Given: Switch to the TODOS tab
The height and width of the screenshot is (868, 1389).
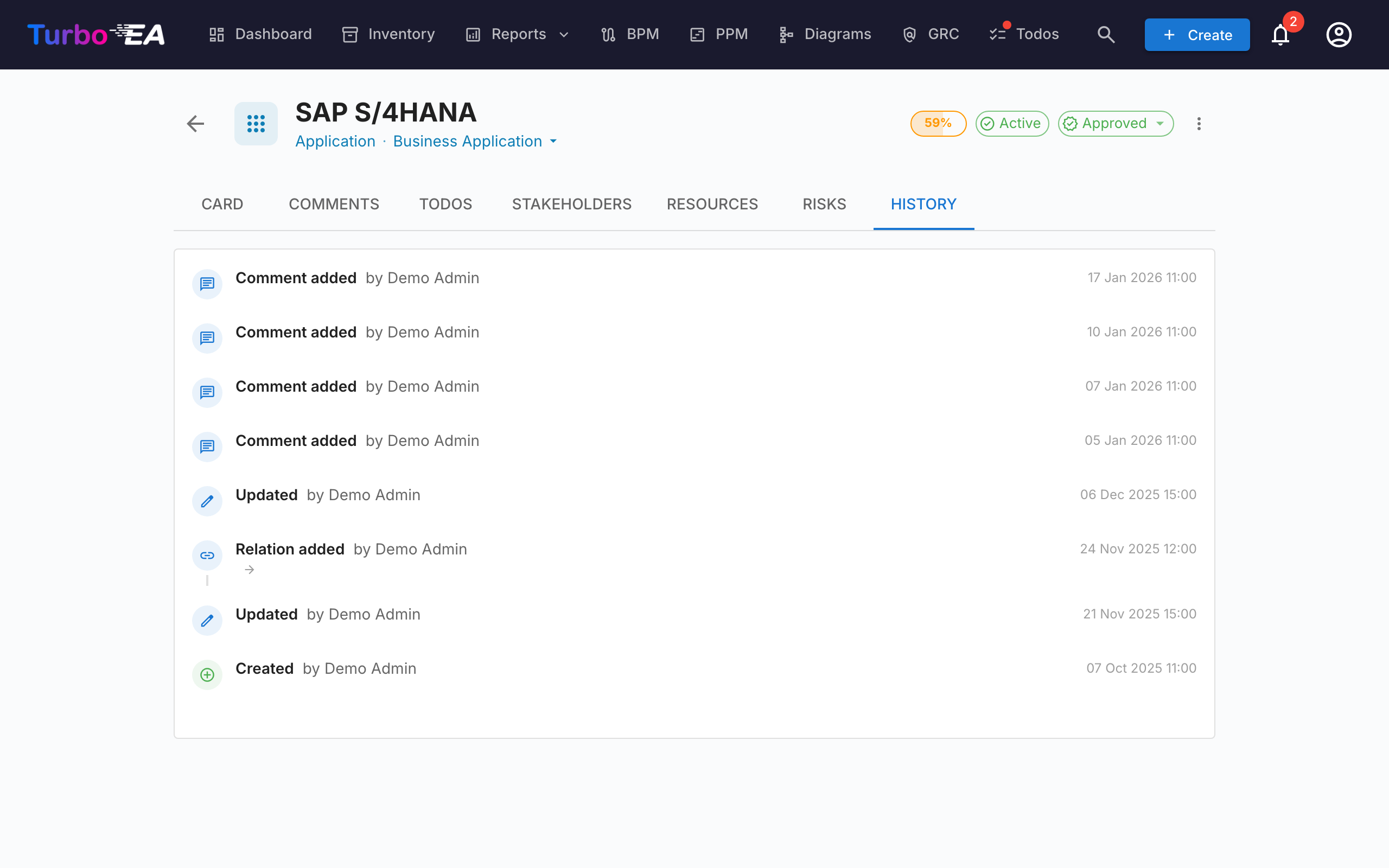Looking at the screenshot, I should pos(445,205).
